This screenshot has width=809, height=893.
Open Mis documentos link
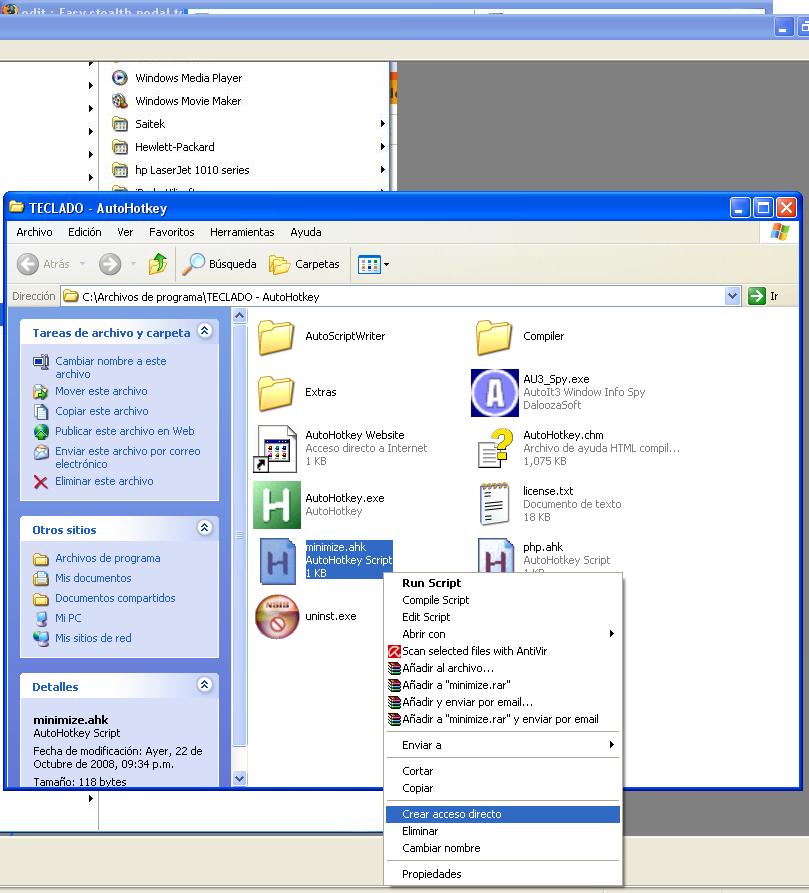click(x=93, y=578)
